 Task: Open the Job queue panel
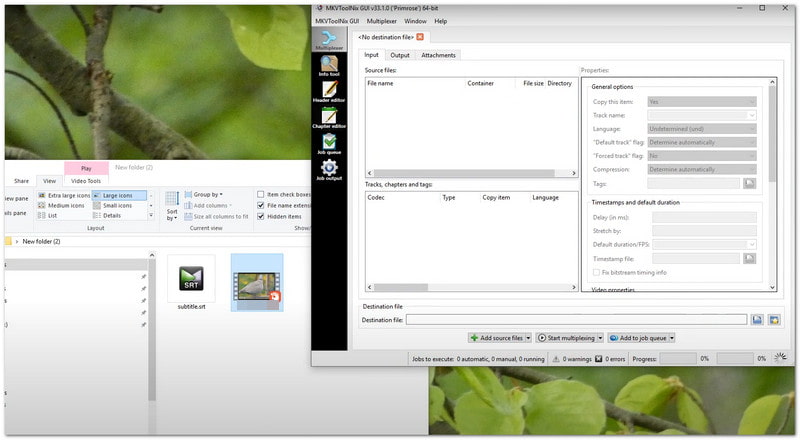coord(329,145)
